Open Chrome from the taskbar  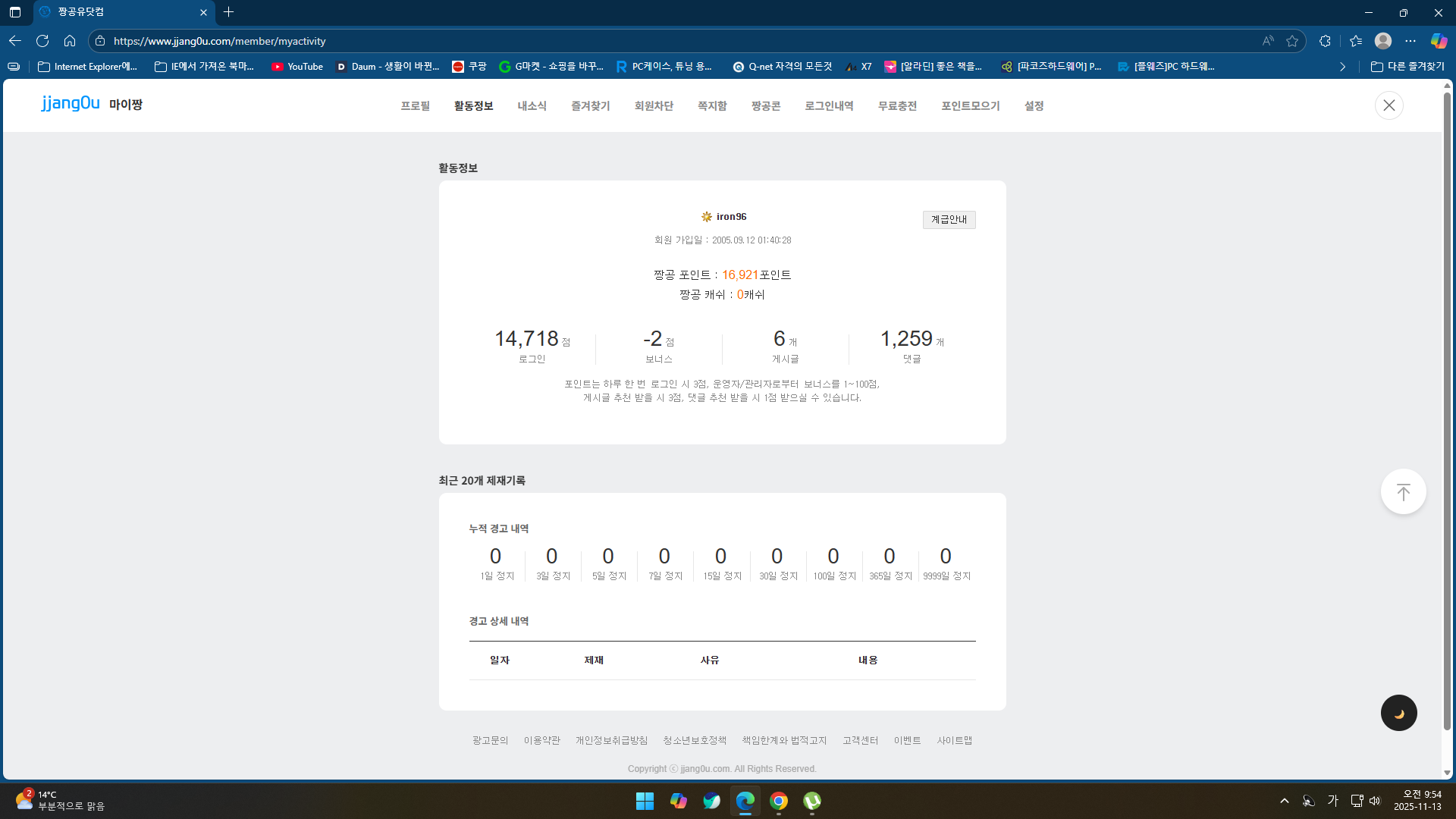click(x=779, y=801)
